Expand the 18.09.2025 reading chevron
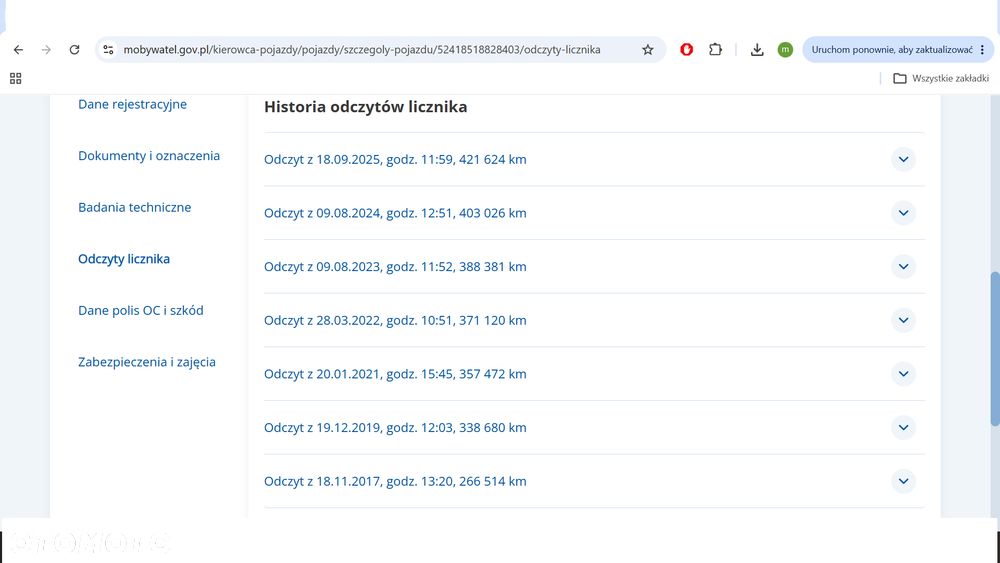Image resolution: width=1000 pixels, height=563 pixels. click(x=903, y=159)
